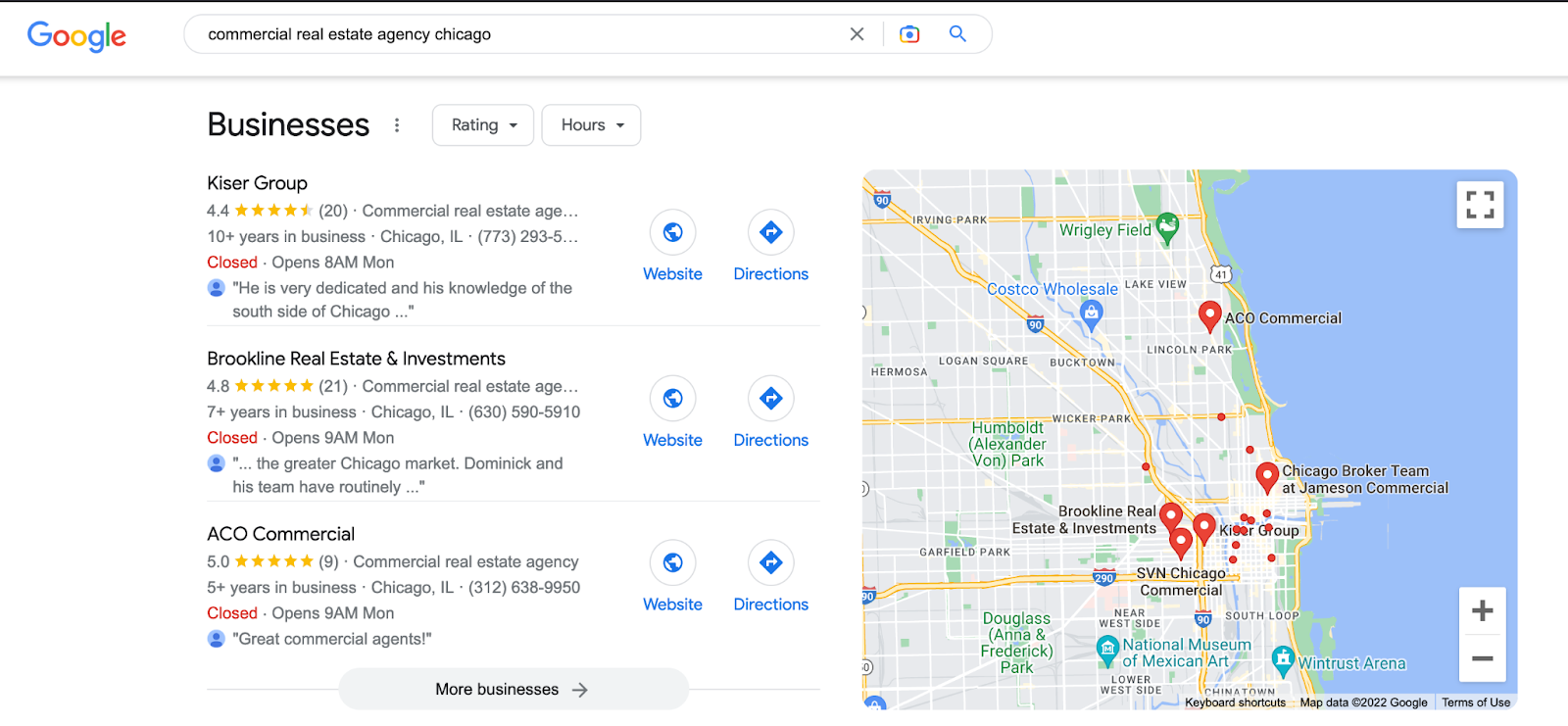Click "Great commercial agents!" review text
Viewport: 1568px width, 726px height.
coord(332,639)
